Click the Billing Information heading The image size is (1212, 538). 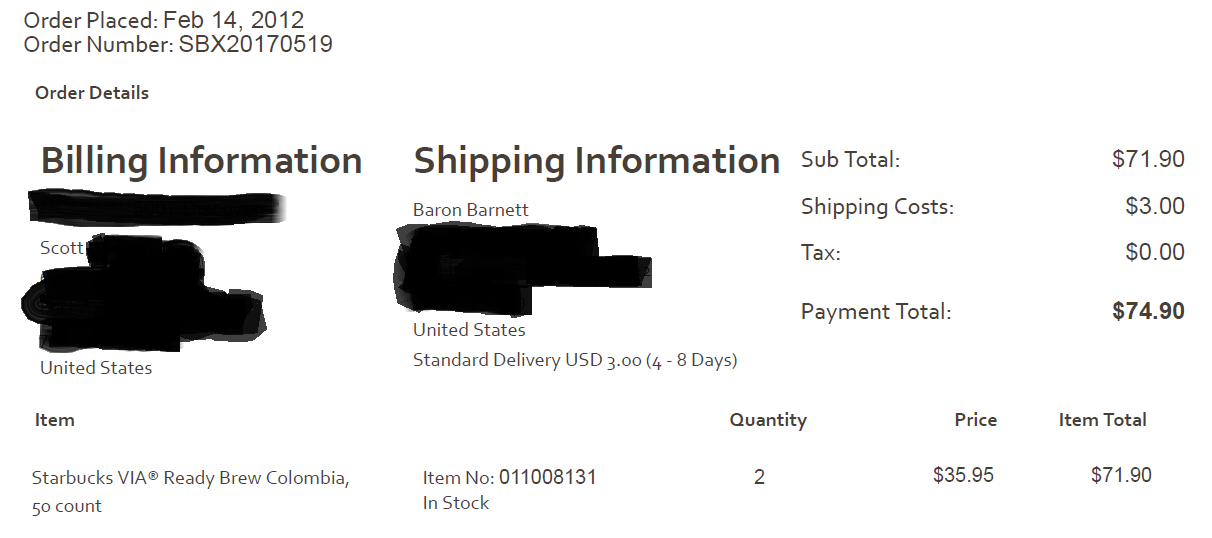tap(201, 161)
